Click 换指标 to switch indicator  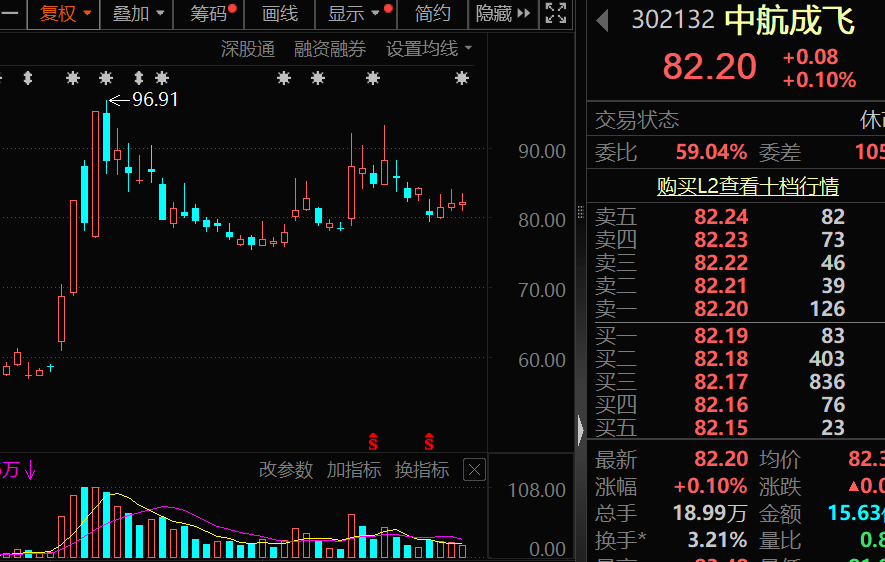click(421, 469)
